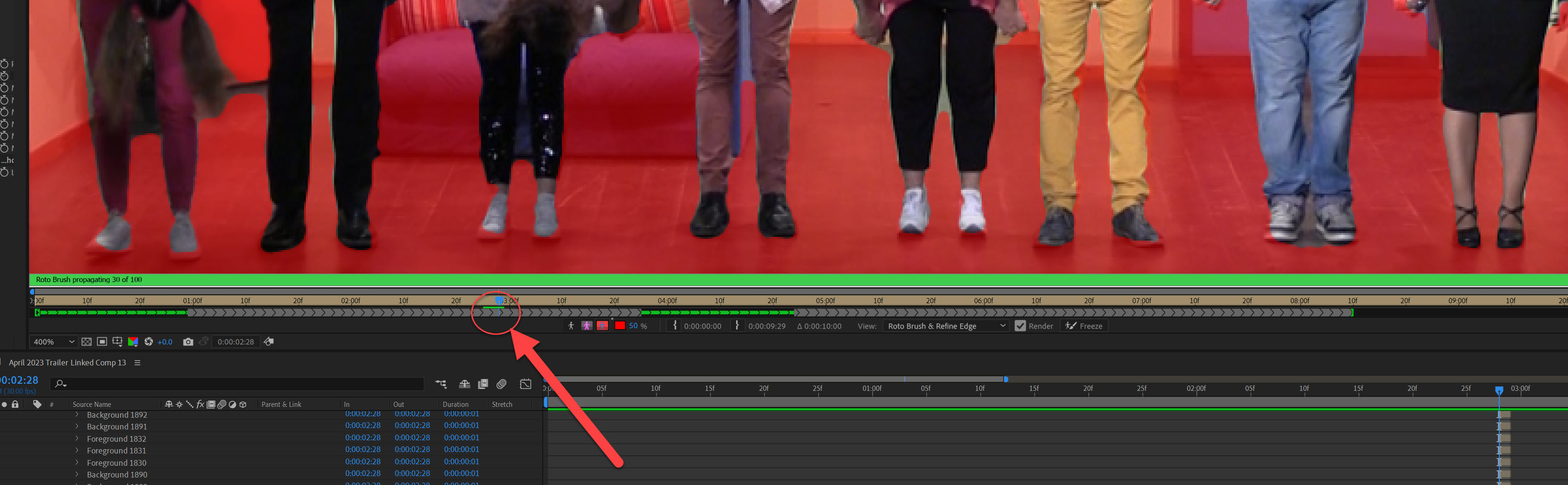Open the Graph Editor icon
This screenshot has width=1568, height=485.
[525, 384]
